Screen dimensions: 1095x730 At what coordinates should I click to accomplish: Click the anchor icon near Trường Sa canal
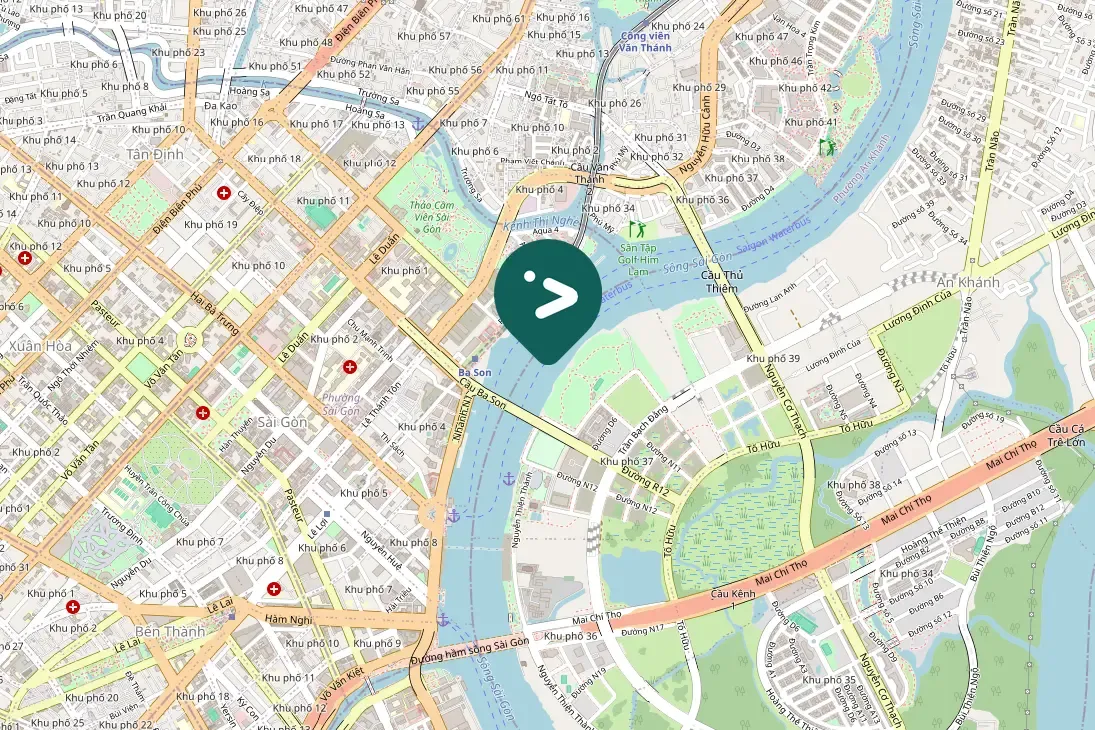pyautogui.click(x=418, y=124)
